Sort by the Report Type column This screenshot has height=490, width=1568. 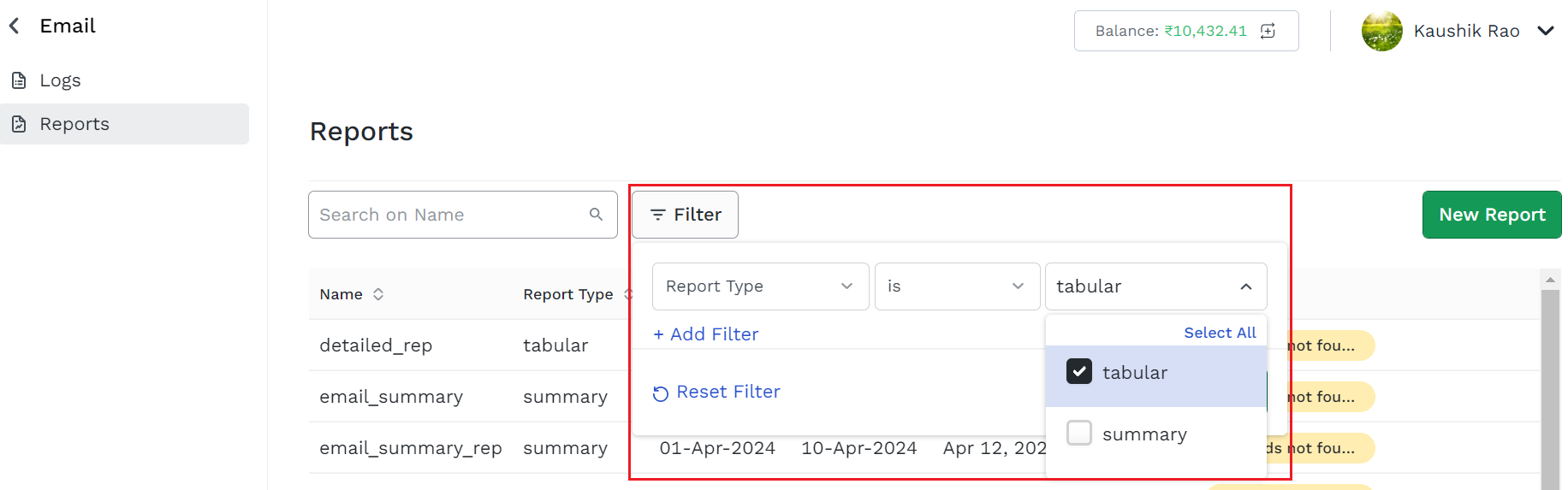point(628,294)
